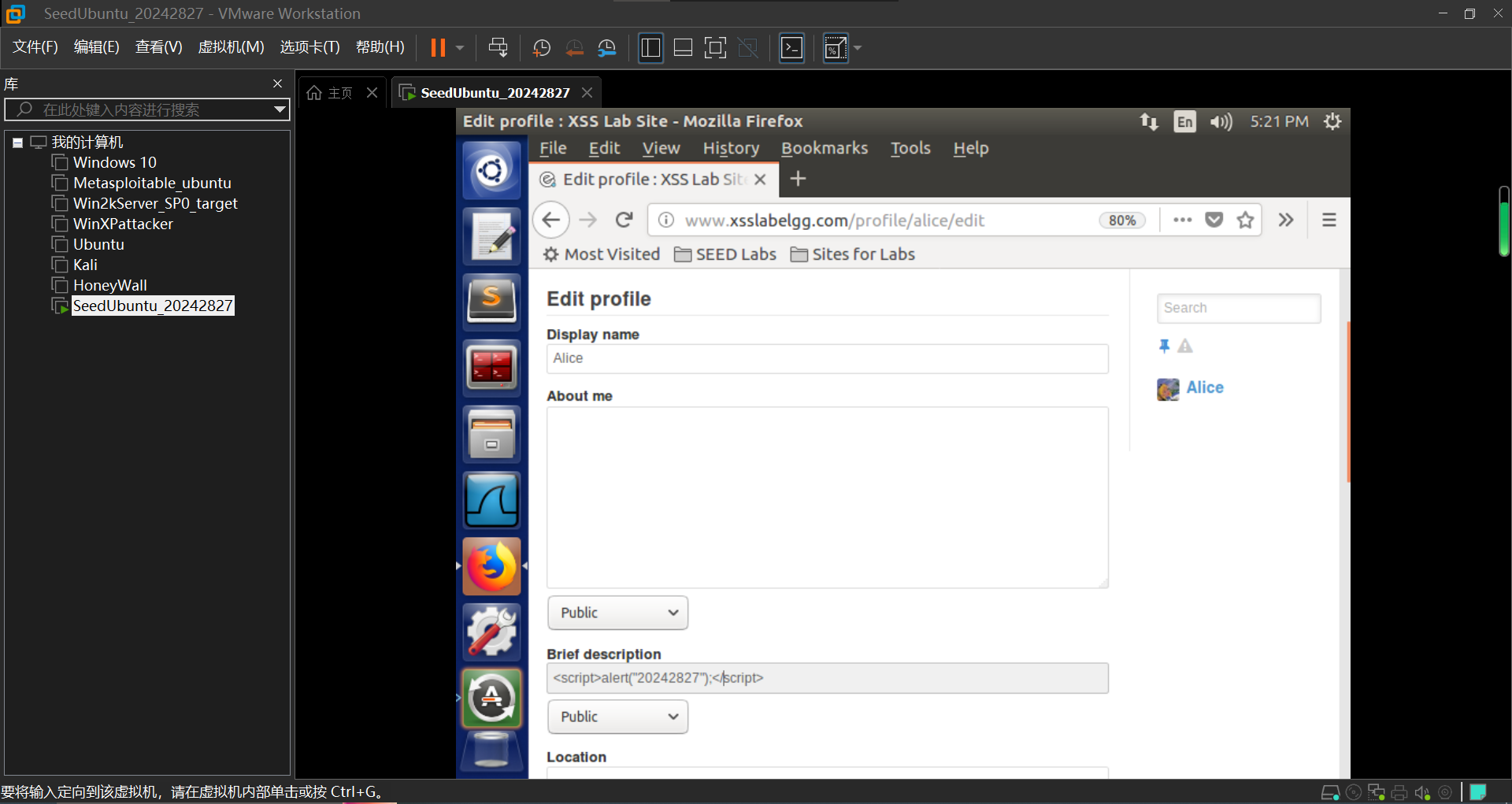Screen dimensions: 1512x804
Task: Open the Brief description Public access dropdown
Action: (x=618, y=717)
